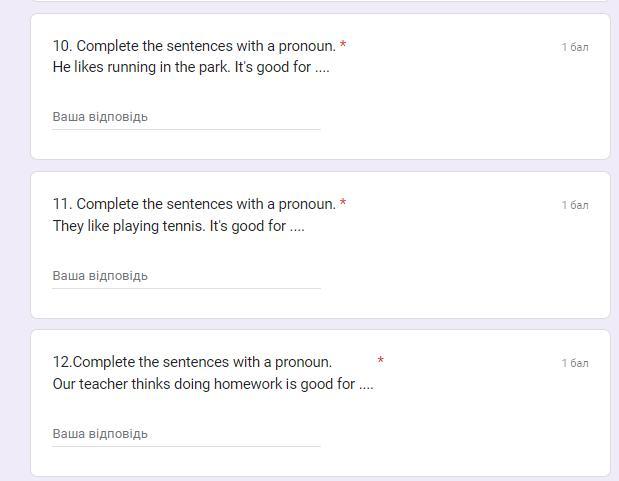Click the red required asterisk on question 11
Viewport: 619px width, 481px height.
pyautogui.click(x=343, y=203)
